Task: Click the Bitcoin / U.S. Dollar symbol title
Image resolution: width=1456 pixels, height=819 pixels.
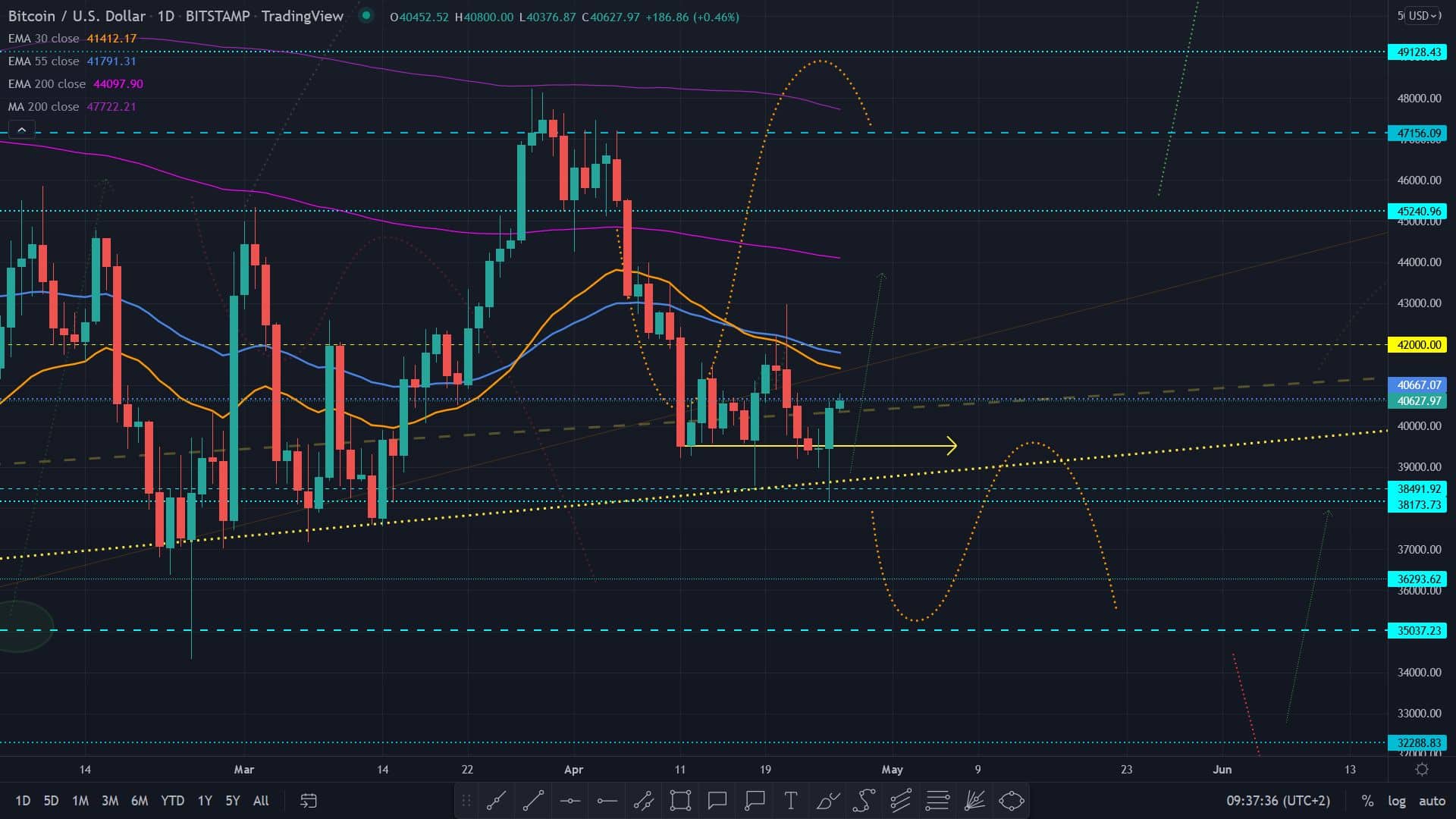Action: [77, 16]
